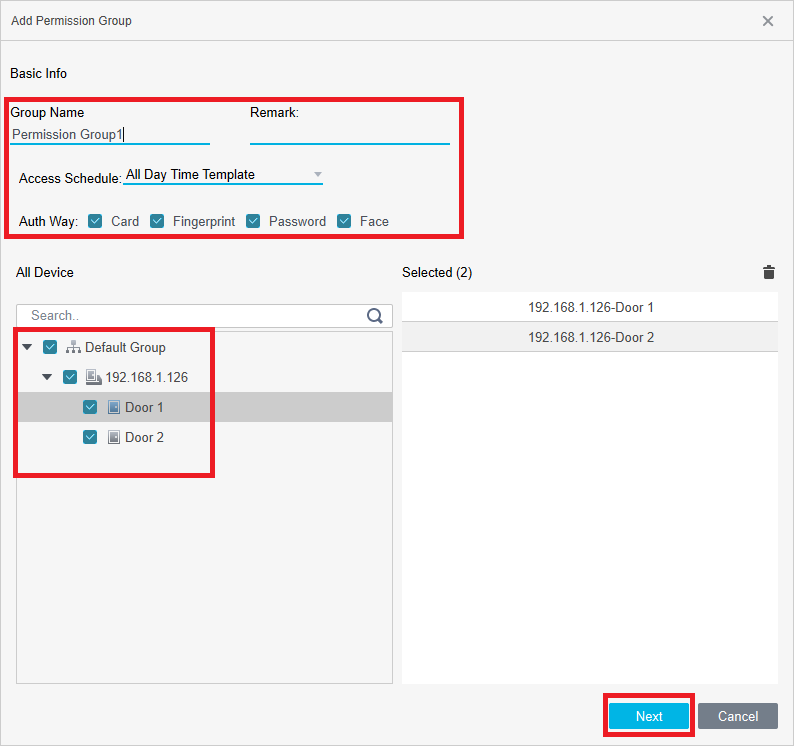Collapse the 192.168.1.126 device node
This screenshot has height=746, width=794.
click(47, 377)
